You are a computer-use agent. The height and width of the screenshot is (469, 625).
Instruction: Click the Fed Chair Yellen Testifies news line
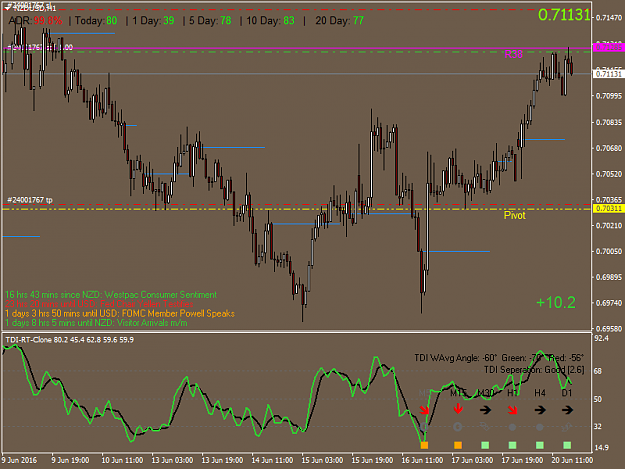tap(99, 304)
